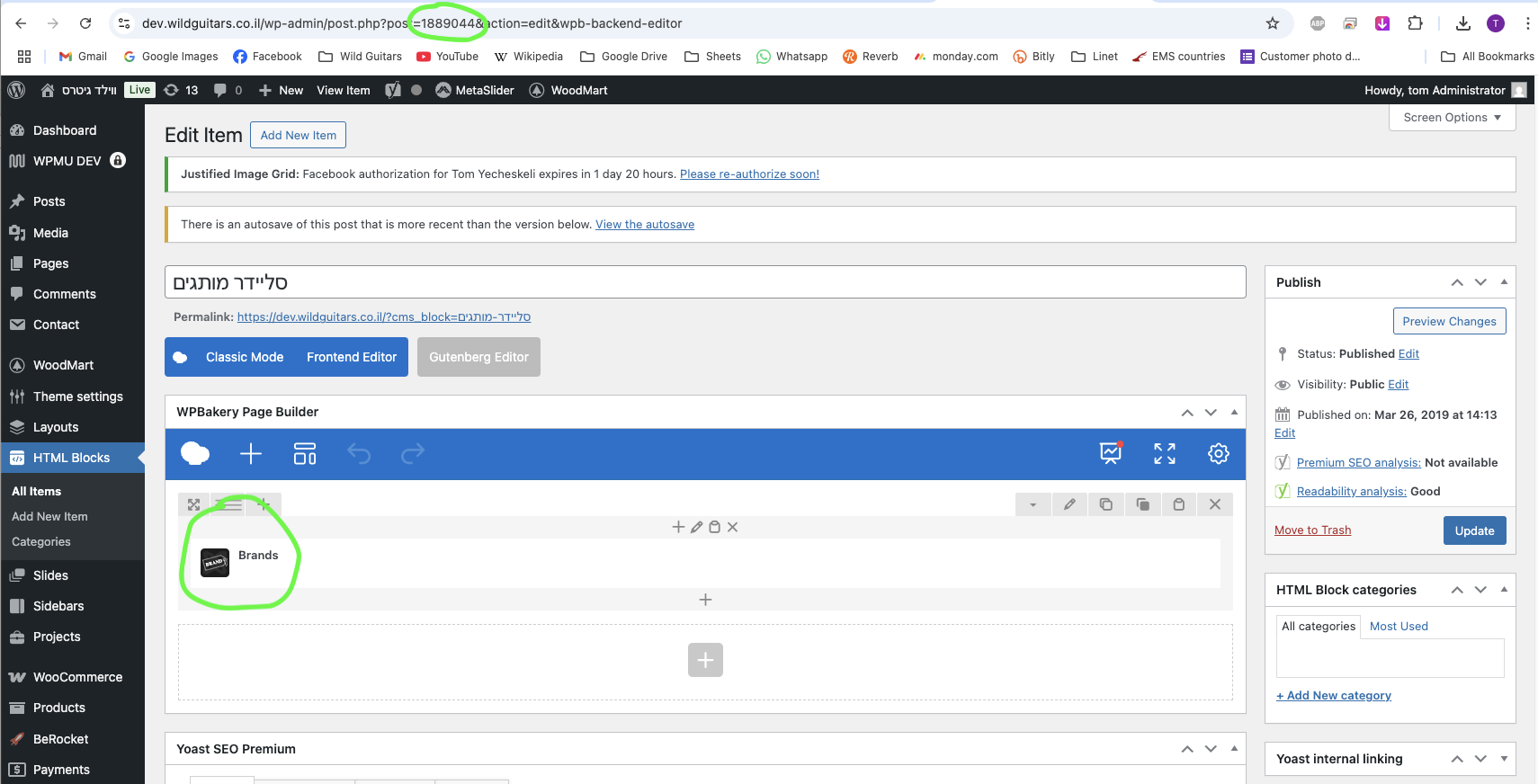Open MetaSlider in the admin bar

[x=475, y=90]
